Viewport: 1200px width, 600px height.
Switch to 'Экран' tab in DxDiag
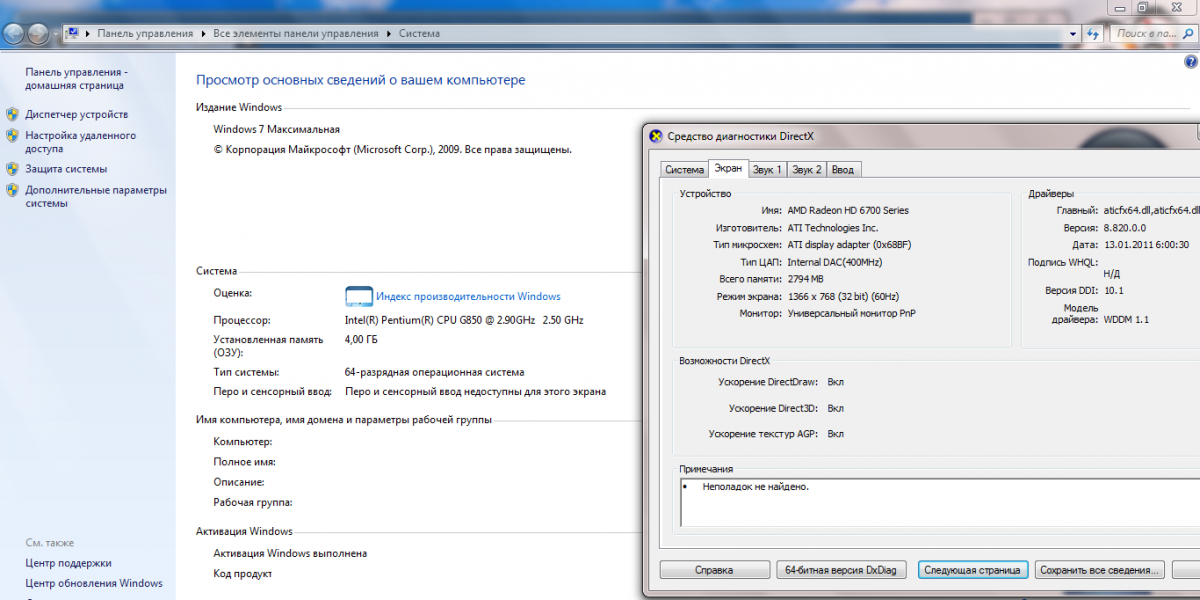tap(728, 169)
